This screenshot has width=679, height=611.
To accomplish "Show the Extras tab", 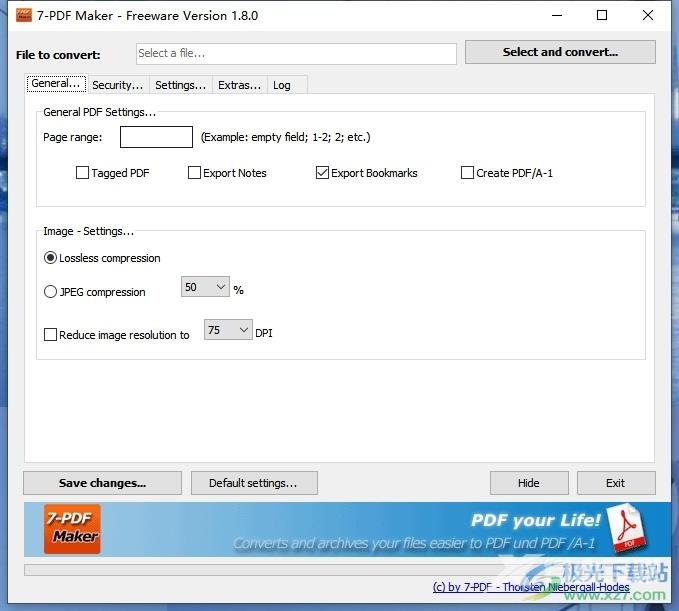I will point(239,85).
